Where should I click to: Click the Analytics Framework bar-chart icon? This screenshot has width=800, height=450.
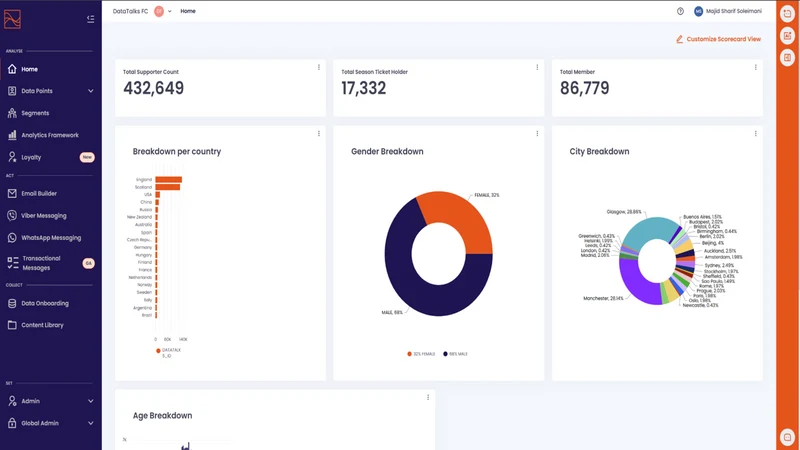12,135
